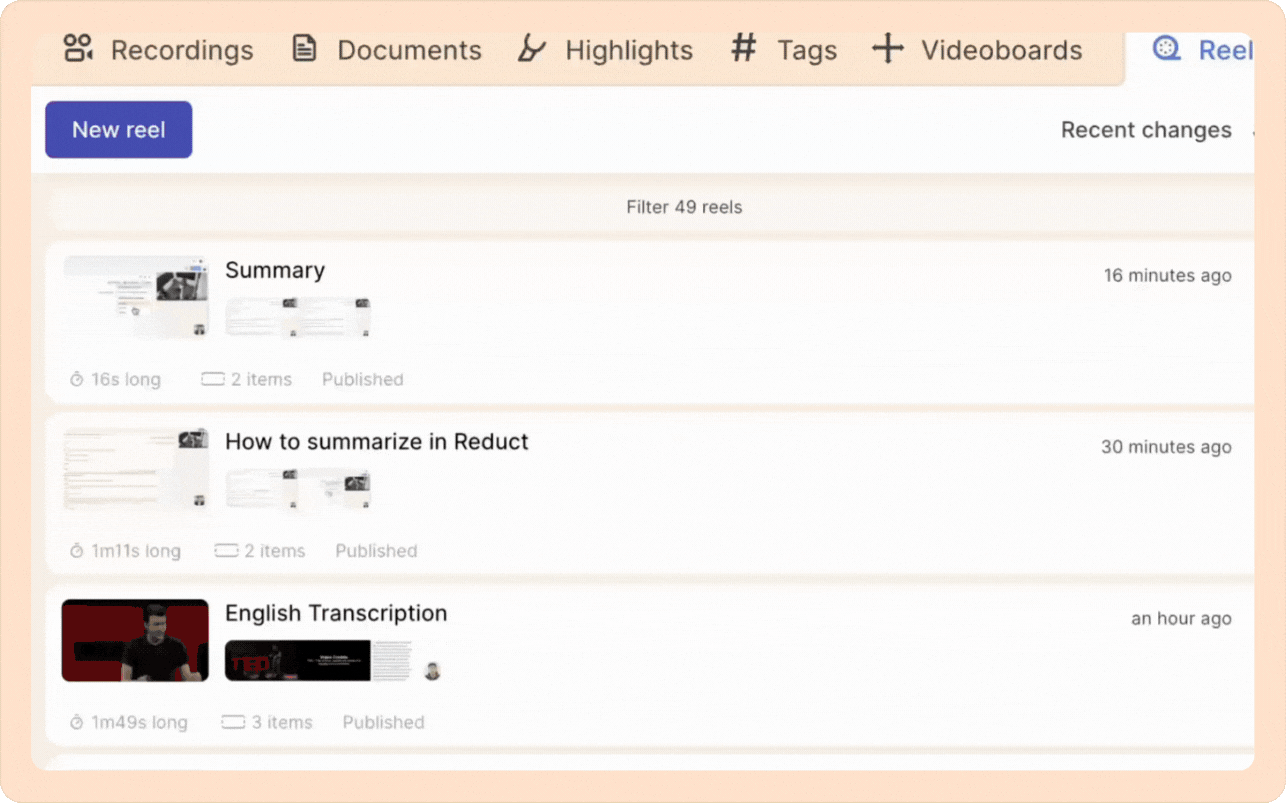Open the How to summarize in Reduct reel
Image resolution: width=1286 pixels, height=804 pixels.
[377, 442]
